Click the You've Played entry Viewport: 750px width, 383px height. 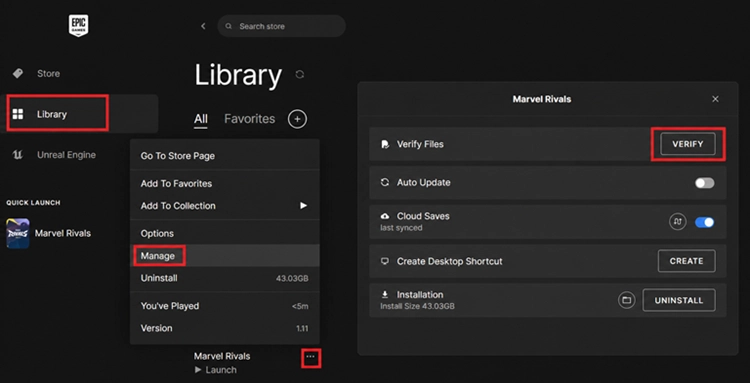[x=225, y=306]
